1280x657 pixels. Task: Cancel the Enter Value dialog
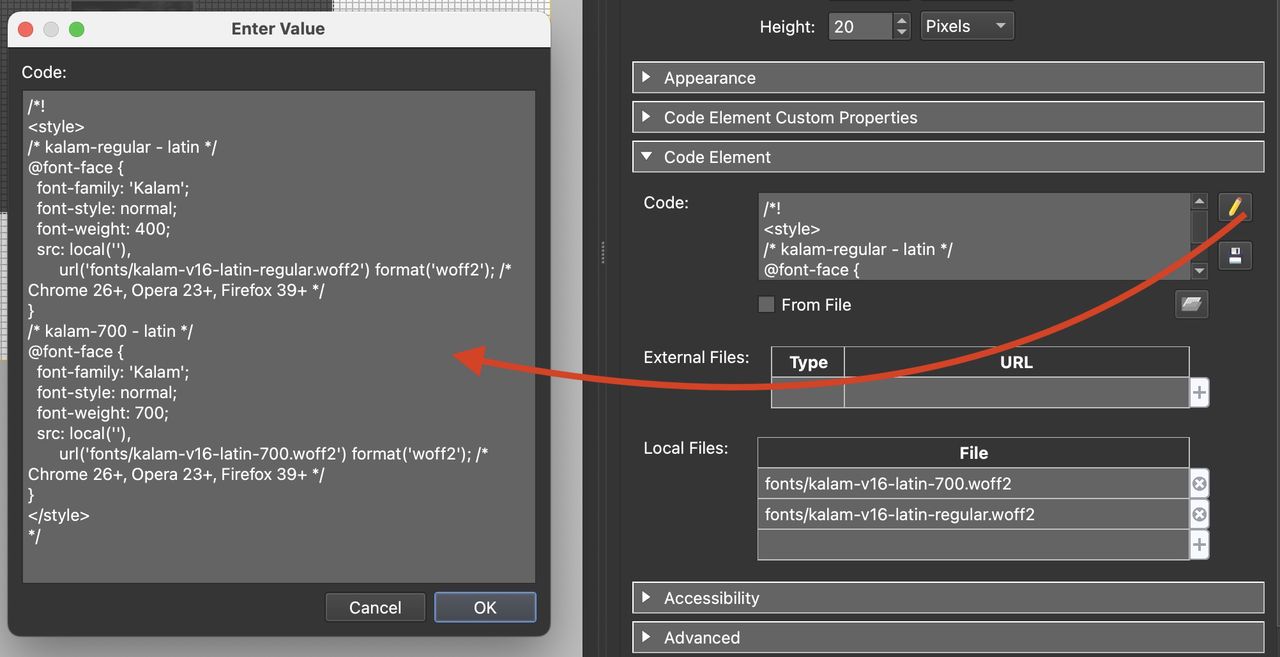[375, 607]
